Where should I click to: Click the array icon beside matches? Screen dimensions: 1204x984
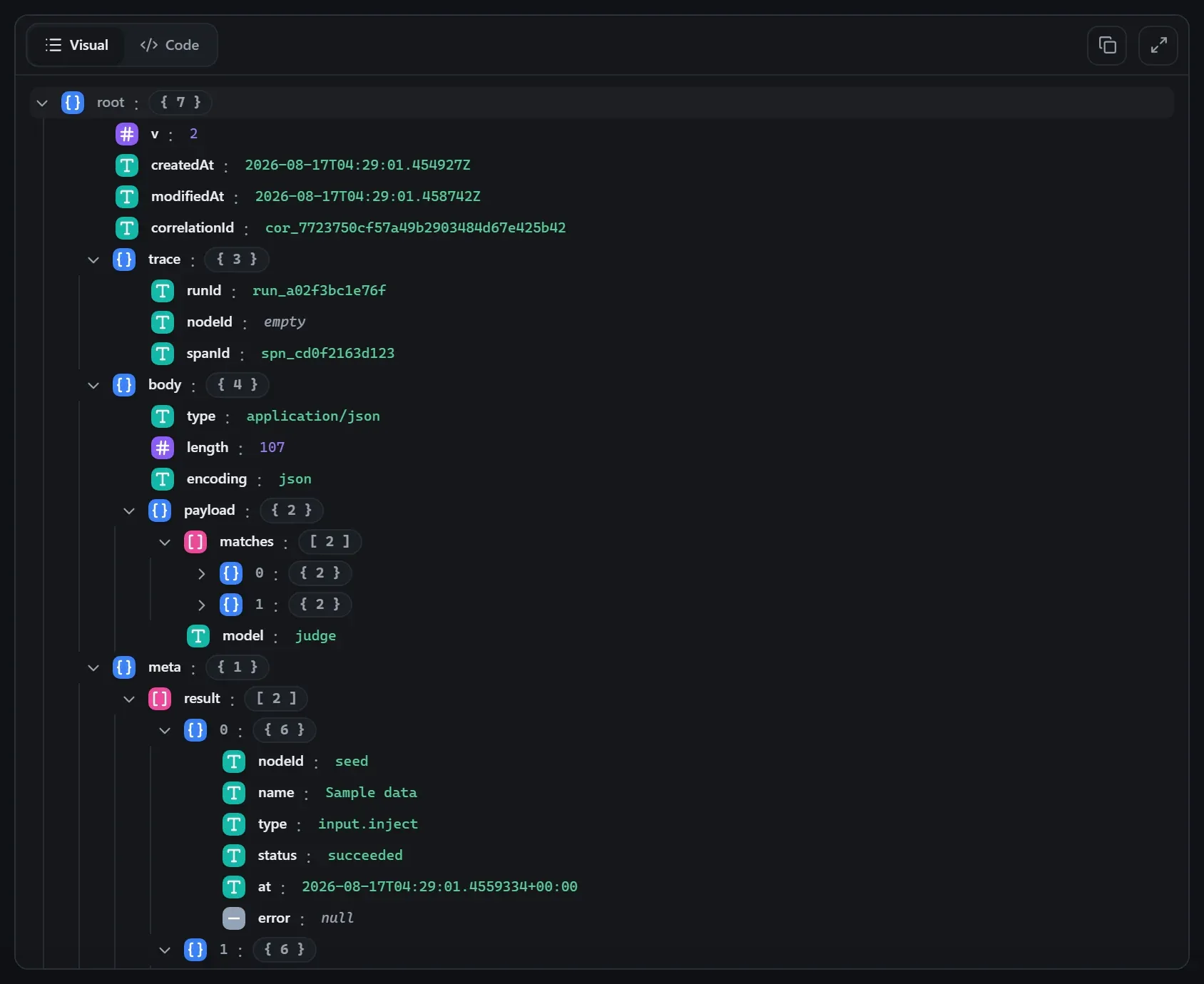pos(195,542)
